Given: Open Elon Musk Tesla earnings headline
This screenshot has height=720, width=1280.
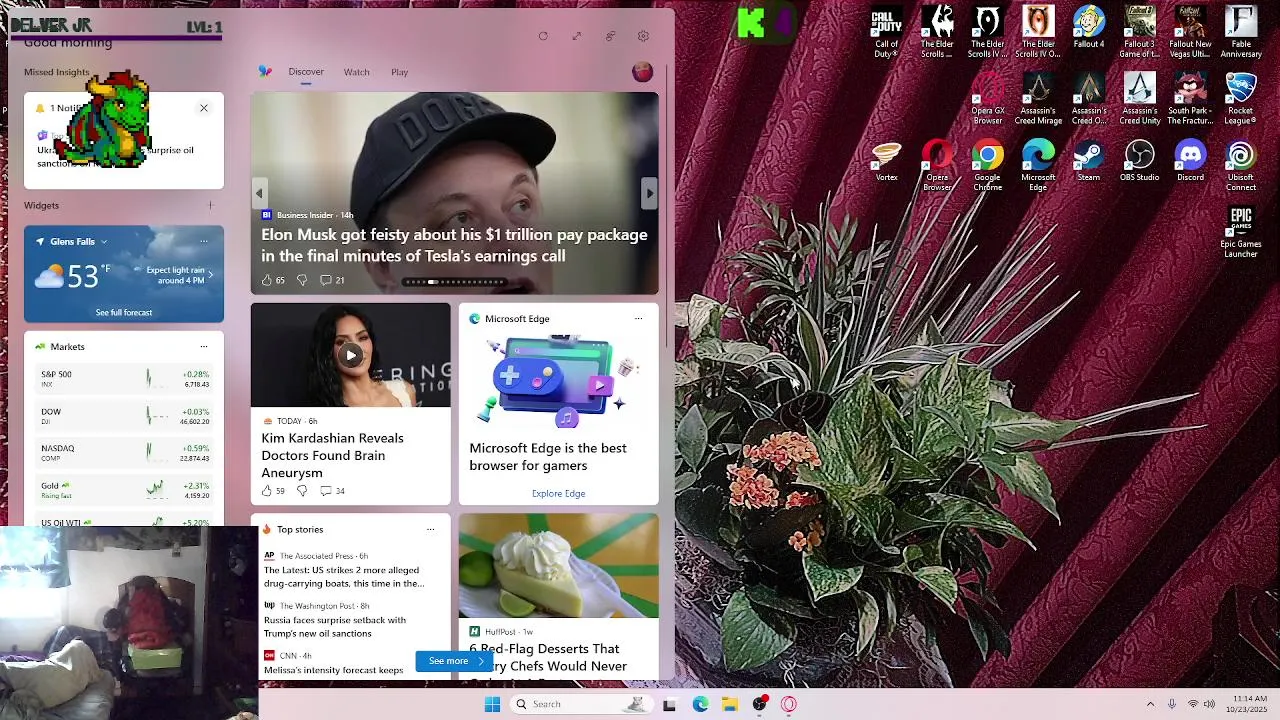Looking at the screenshot, I should pos(454,245).
